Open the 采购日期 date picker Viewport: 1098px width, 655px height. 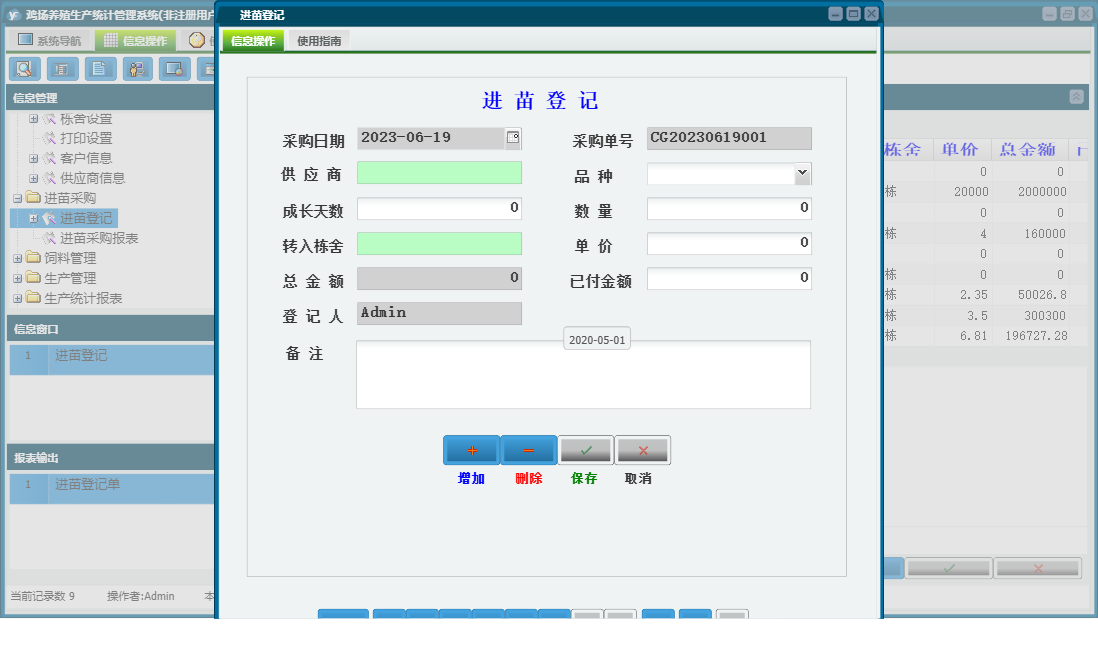[514, 138]
